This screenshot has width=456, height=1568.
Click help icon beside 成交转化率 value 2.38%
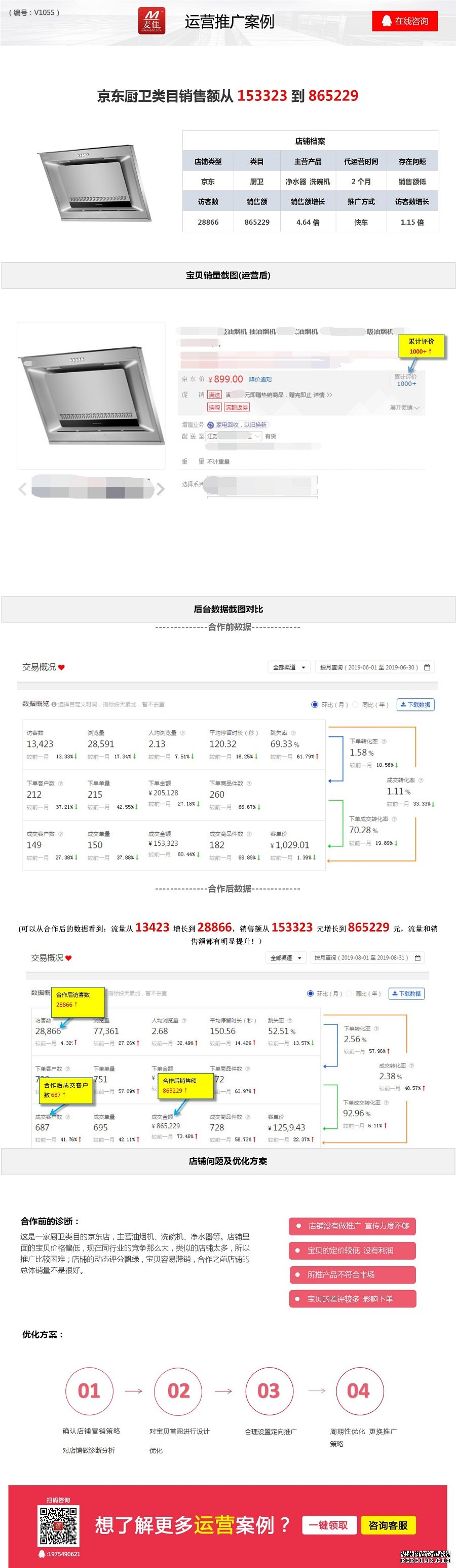(411, 1066)
